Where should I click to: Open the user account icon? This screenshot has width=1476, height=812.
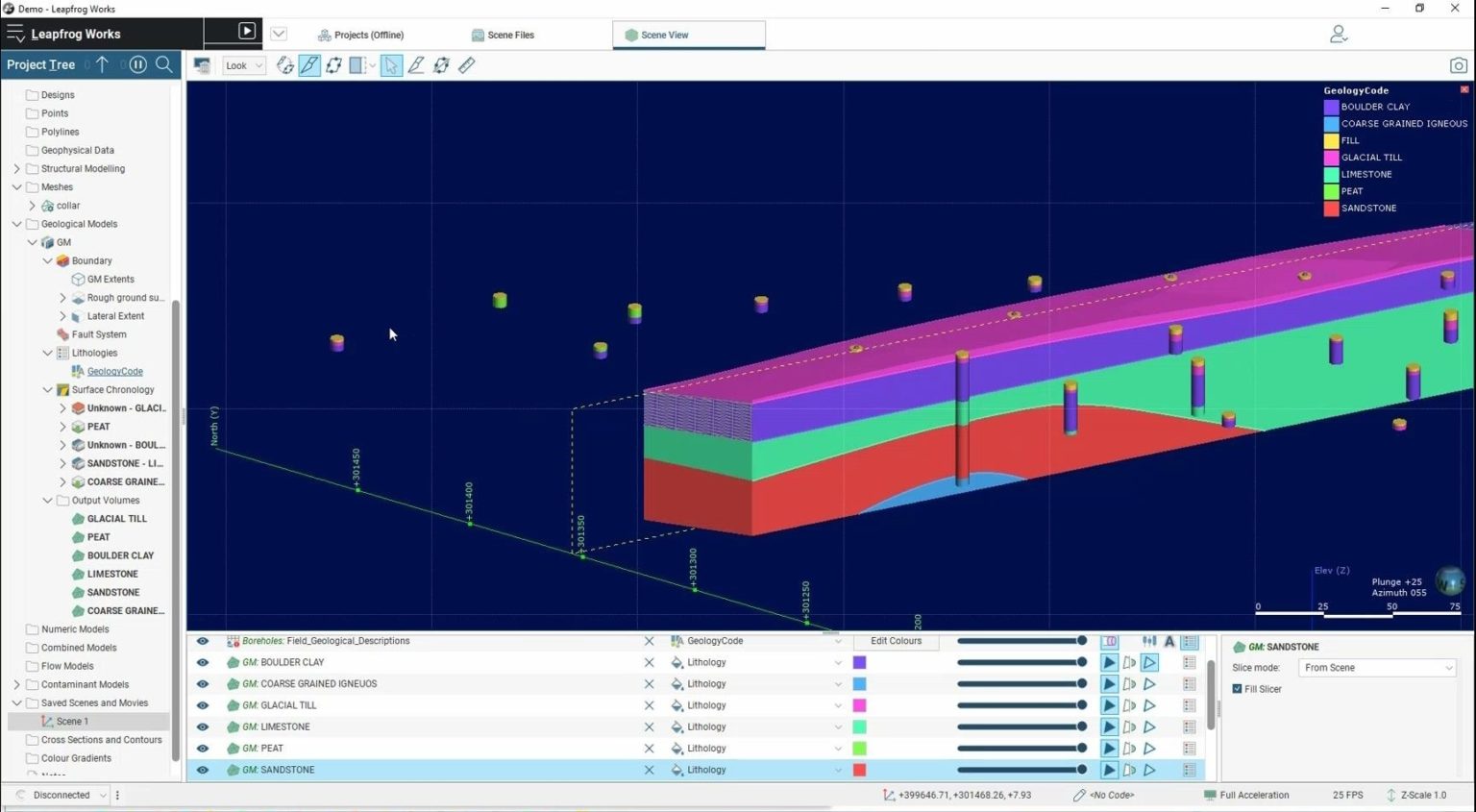pos(1338,35)
